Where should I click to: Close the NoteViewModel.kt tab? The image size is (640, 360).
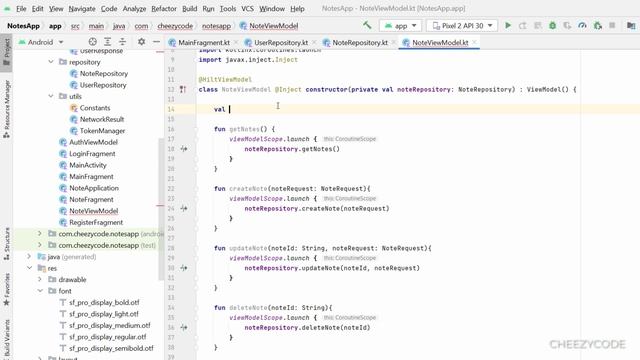(474, 42)
